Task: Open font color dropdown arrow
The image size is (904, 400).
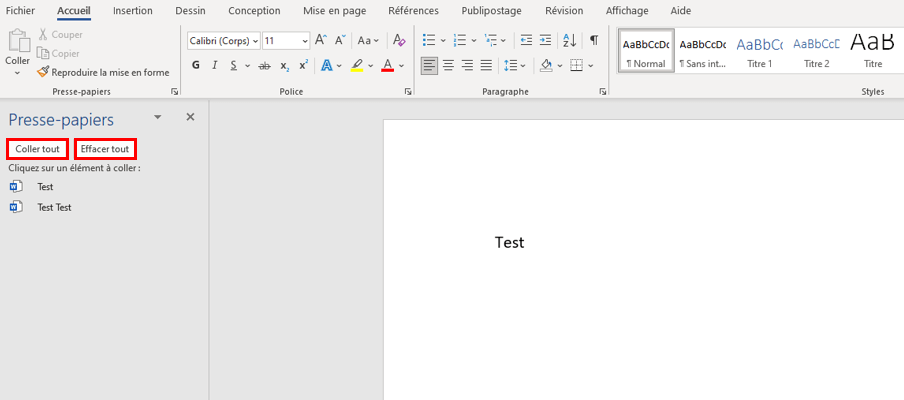Action: point(401,66)
